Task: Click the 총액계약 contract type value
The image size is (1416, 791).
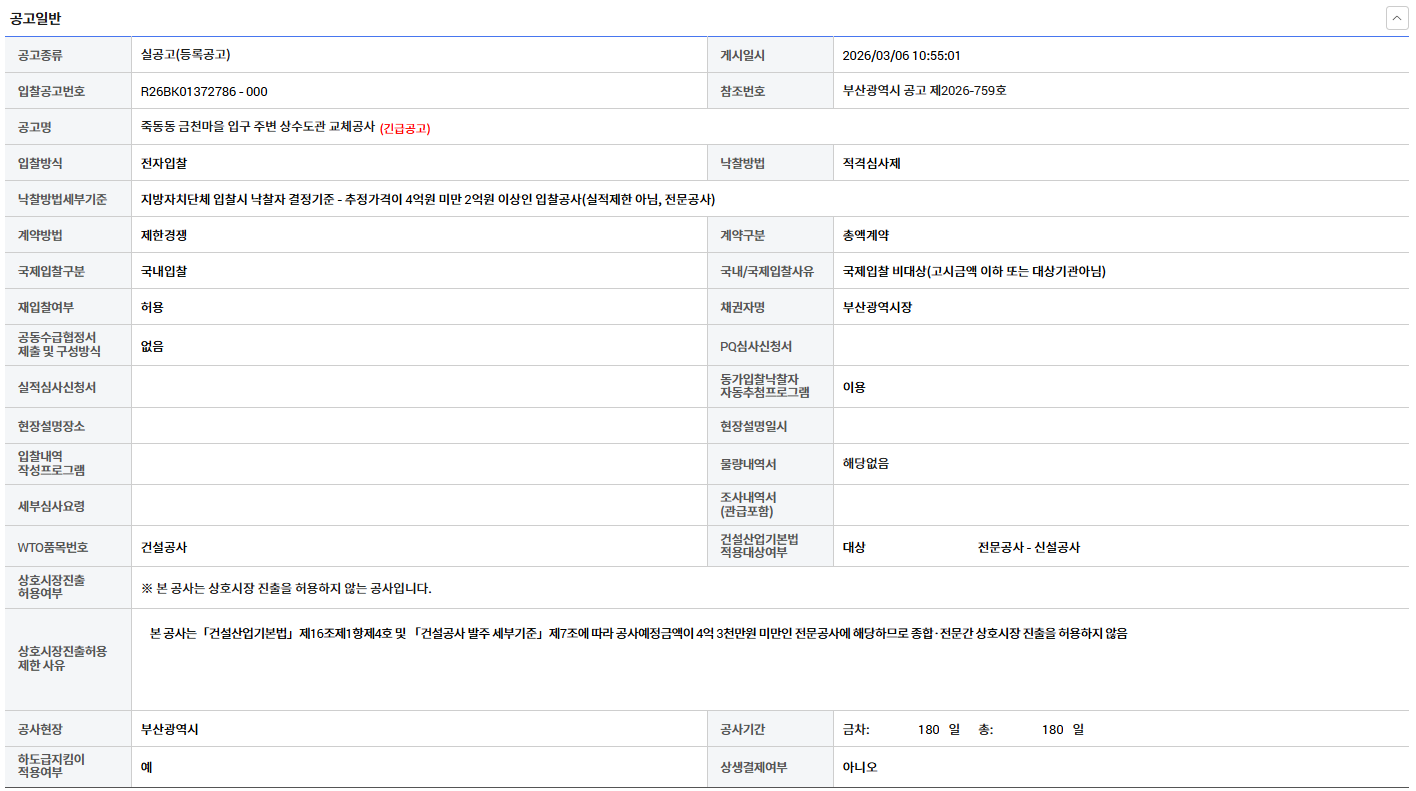Action: coord(865,235)
